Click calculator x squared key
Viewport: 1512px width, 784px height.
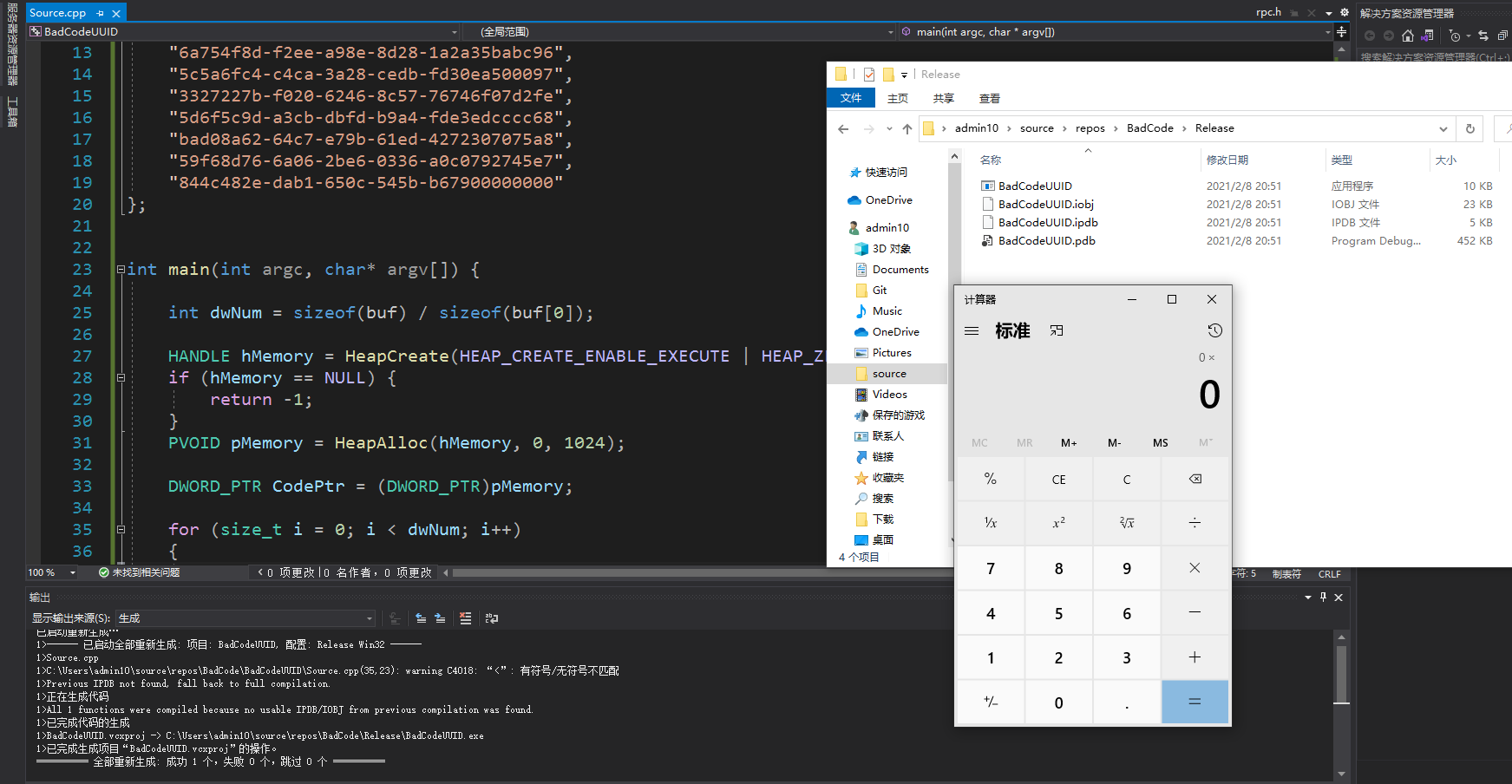click(1058, 523)
